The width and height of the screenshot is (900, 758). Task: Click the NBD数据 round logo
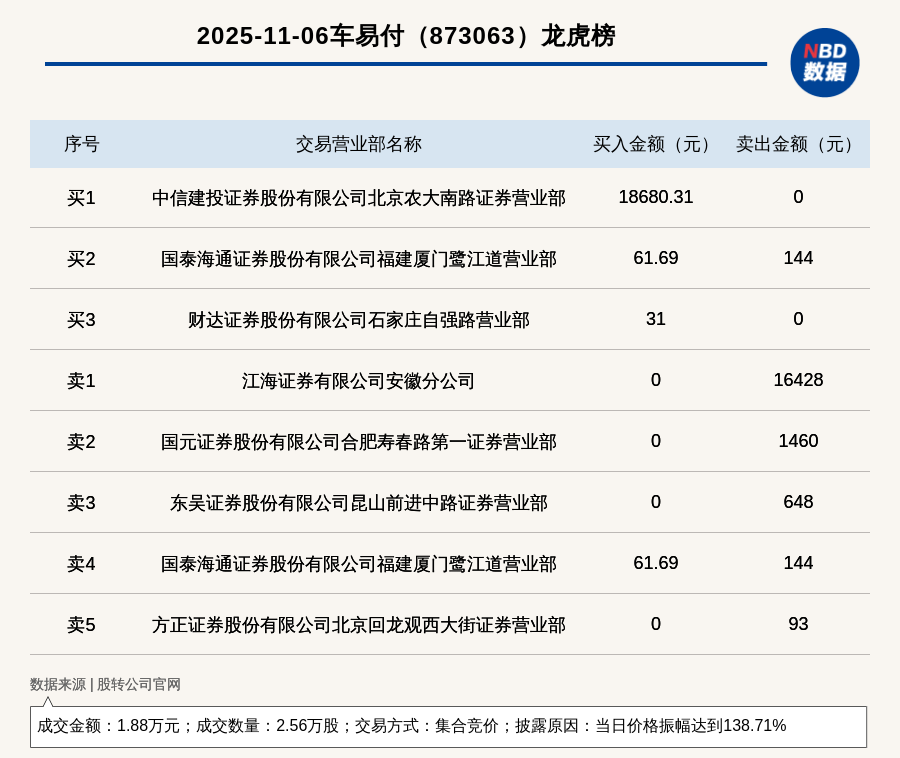tap(824, 63)
